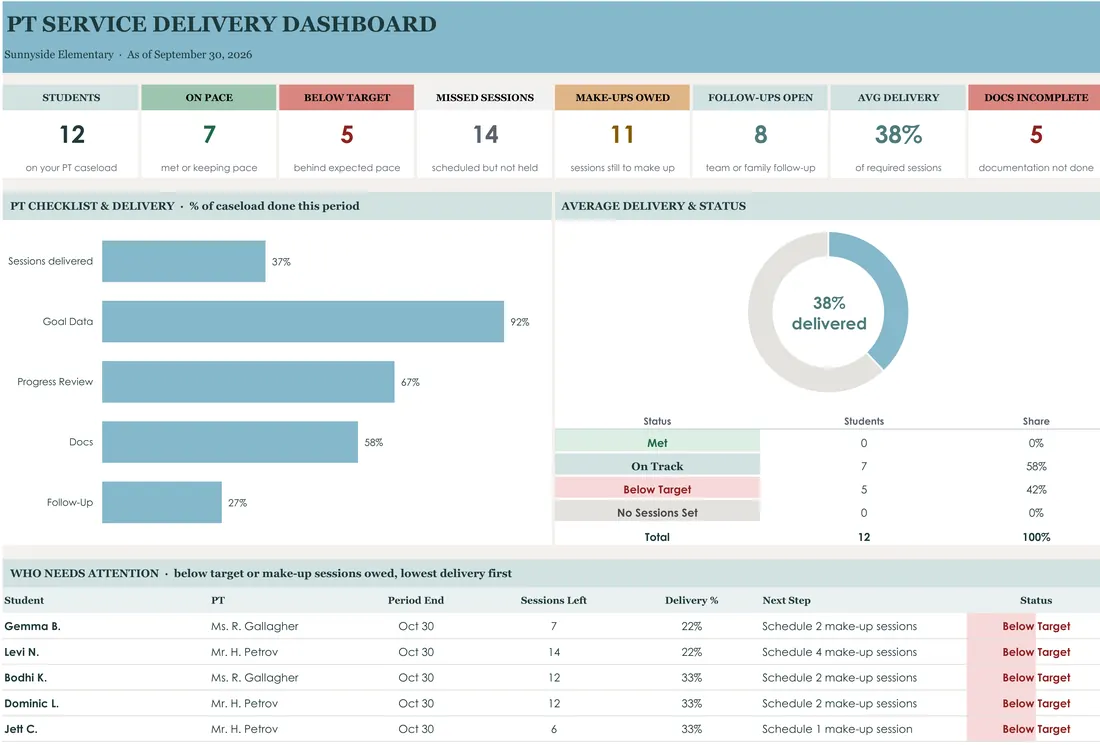
Task: Select the FOLLOW-UPS OPEN card header
Action: click(x=760, y=98)
